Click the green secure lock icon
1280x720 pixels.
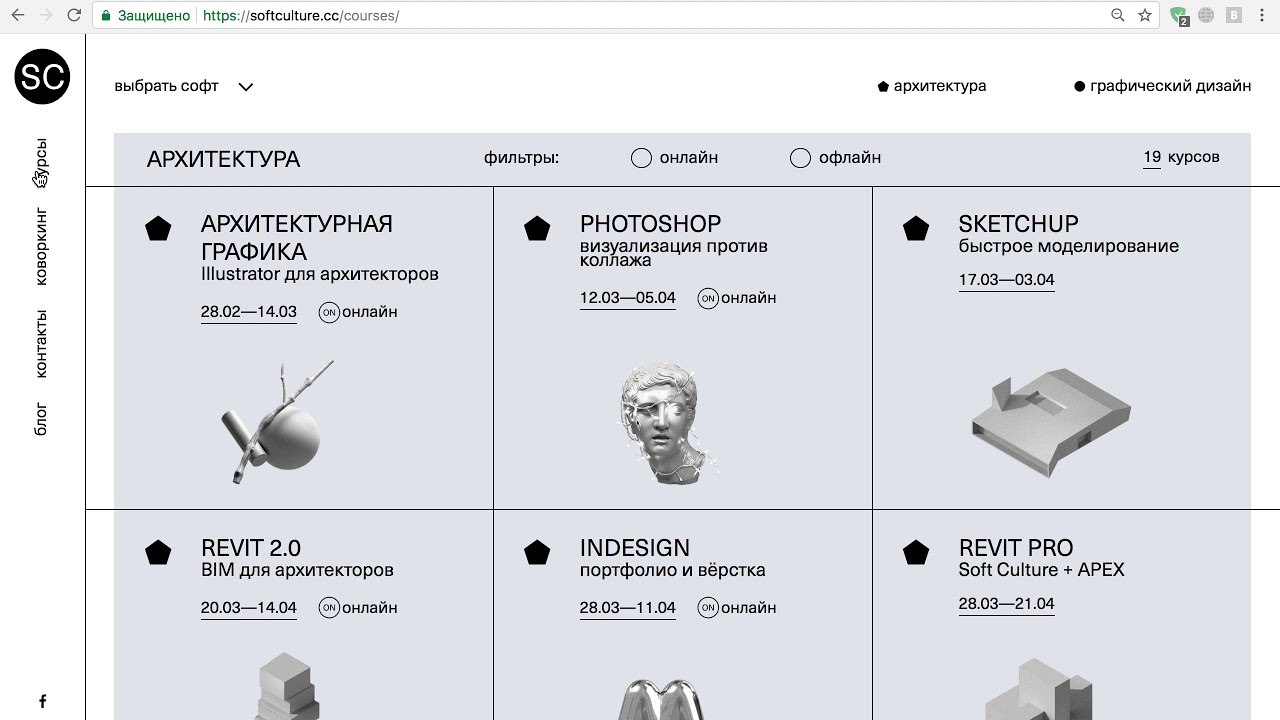click(x=106, y=16)
